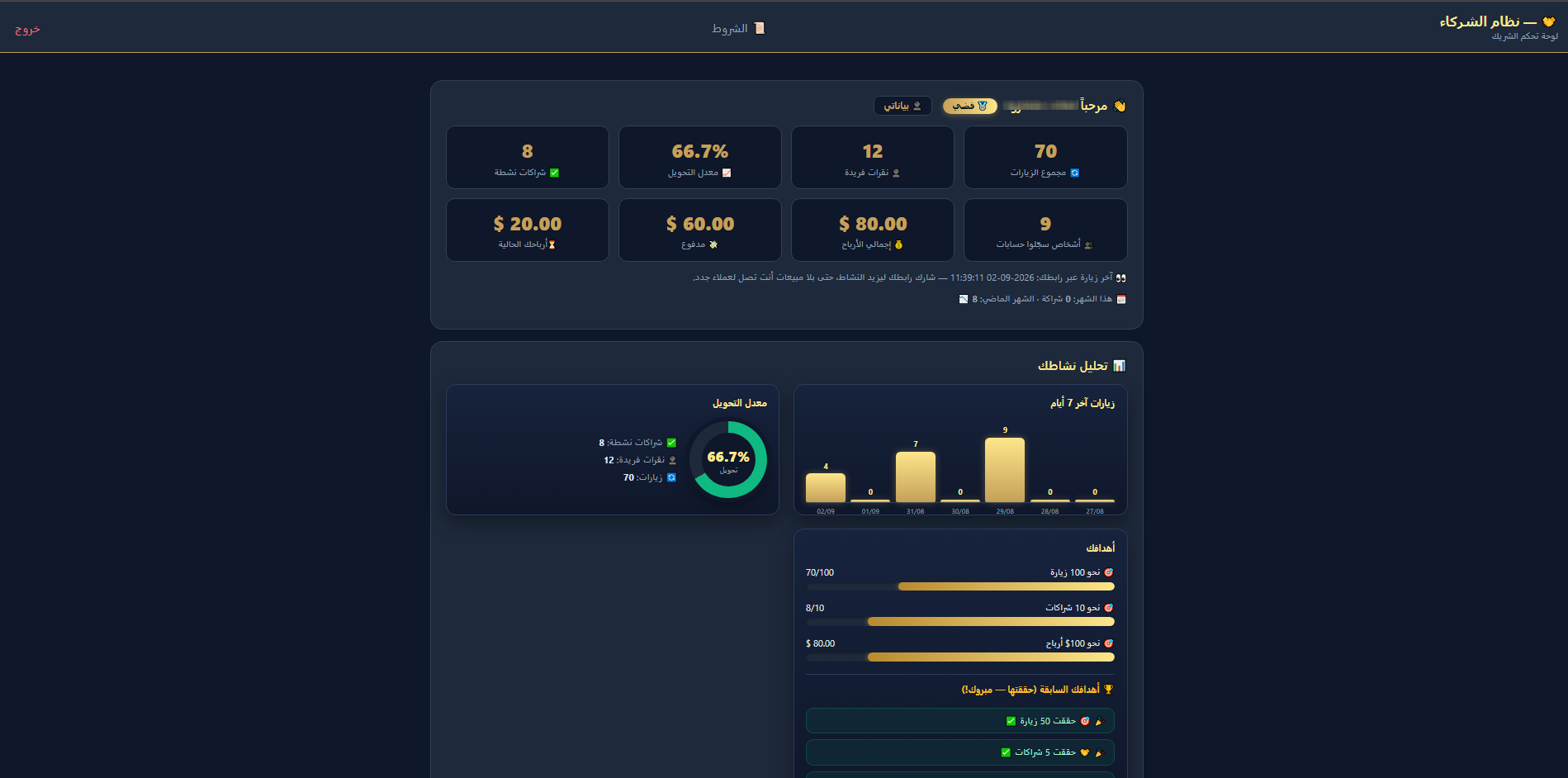
Task: Select the مجموع الزيارات 70 card
Action: click(1045, 157)
